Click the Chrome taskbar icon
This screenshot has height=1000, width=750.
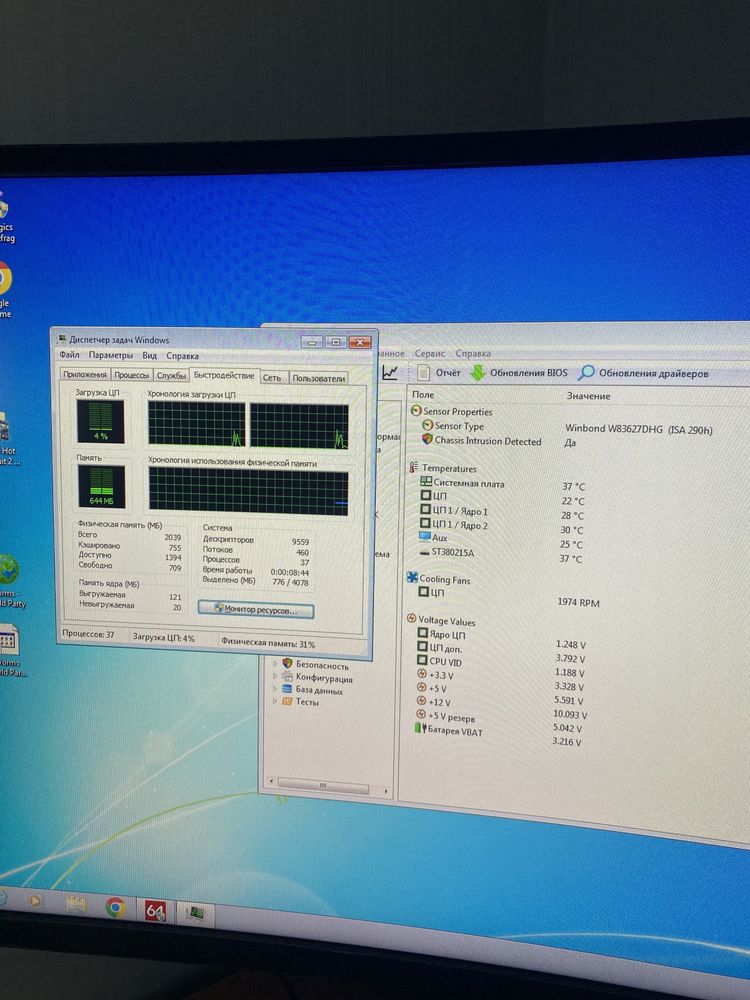click(115, 906)
